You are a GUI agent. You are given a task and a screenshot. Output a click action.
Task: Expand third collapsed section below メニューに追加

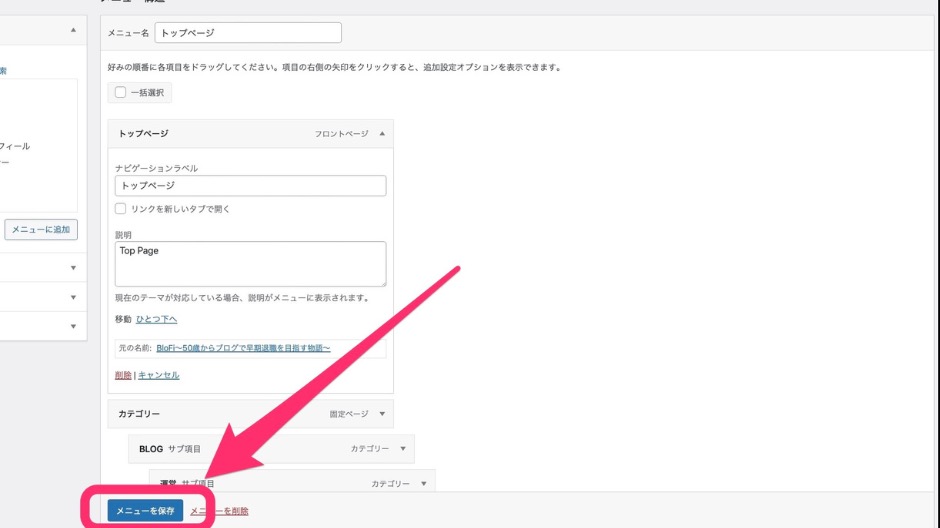73,326
